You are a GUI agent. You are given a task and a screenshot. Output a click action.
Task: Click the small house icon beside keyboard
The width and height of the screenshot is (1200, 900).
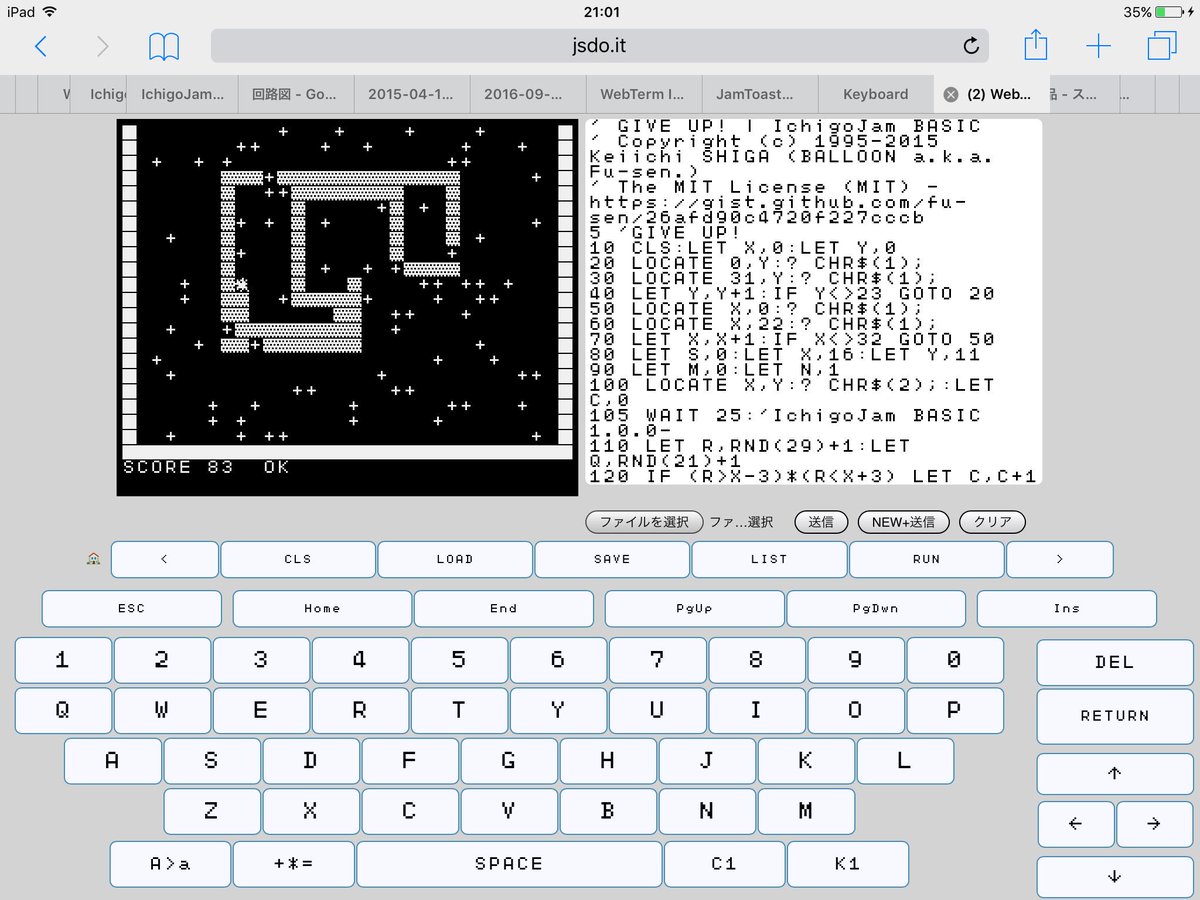94,559
